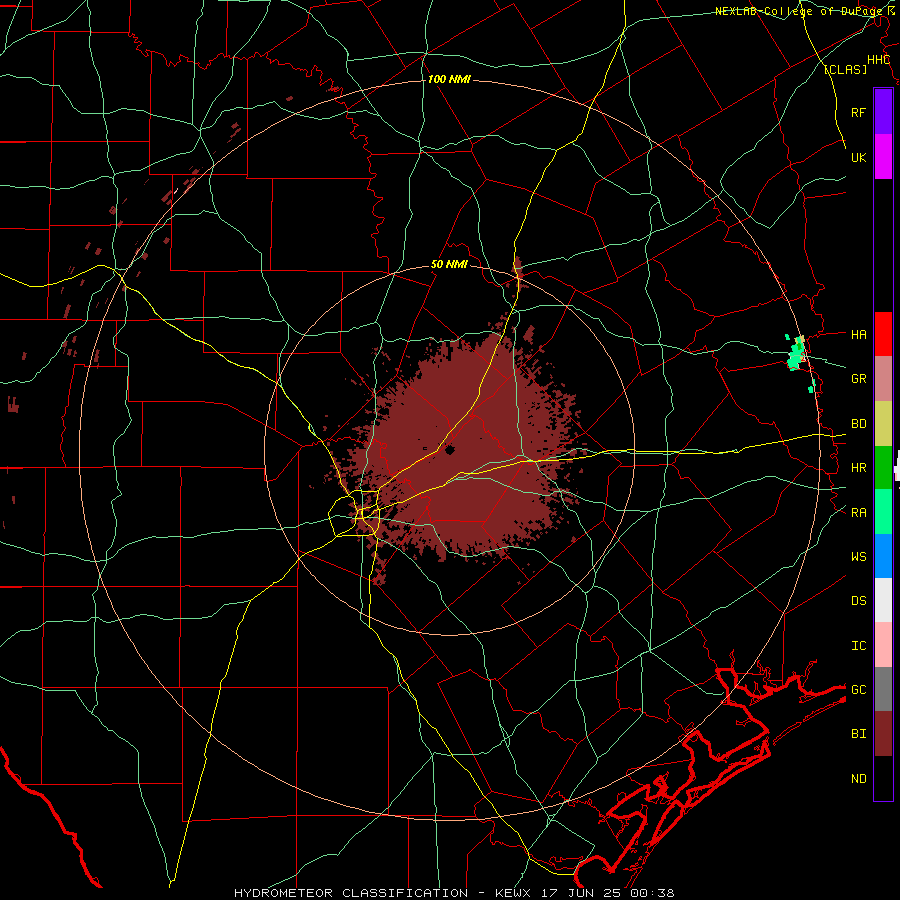Click the UK magenta legend swatch

pos(883,157)
